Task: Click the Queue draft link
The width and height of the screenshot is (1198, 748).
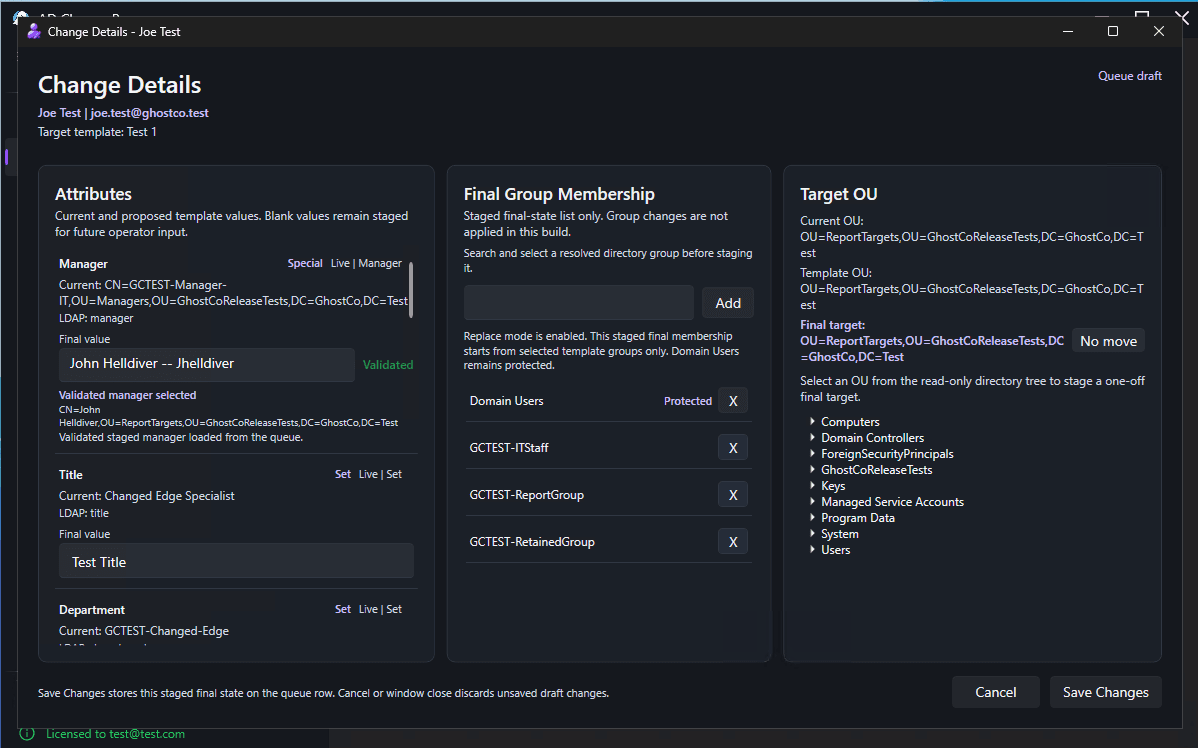Action: (x=1129, y=76)
